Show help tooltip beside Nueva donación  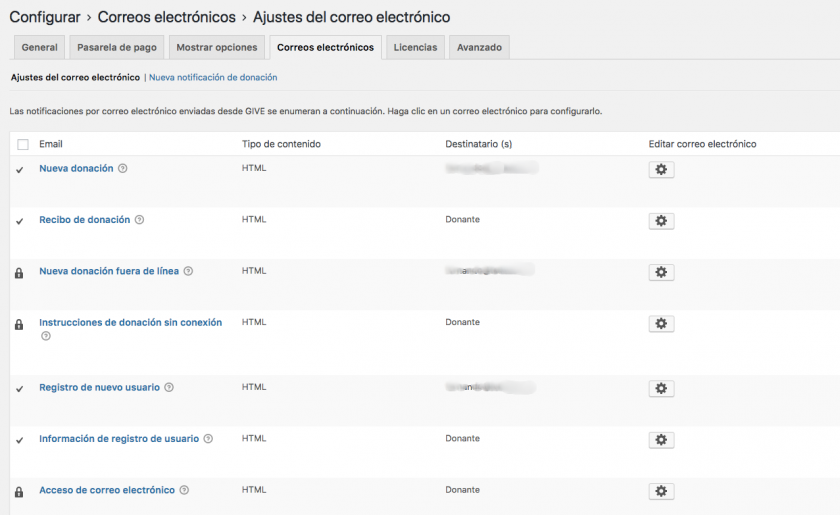tap(123, 168)
